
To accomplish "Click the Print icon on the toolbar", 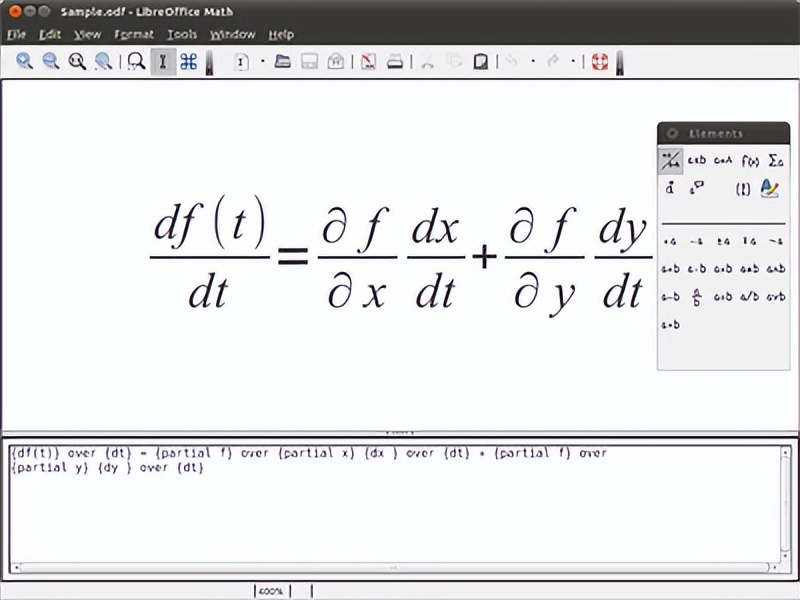I will [x=393, y=61].
